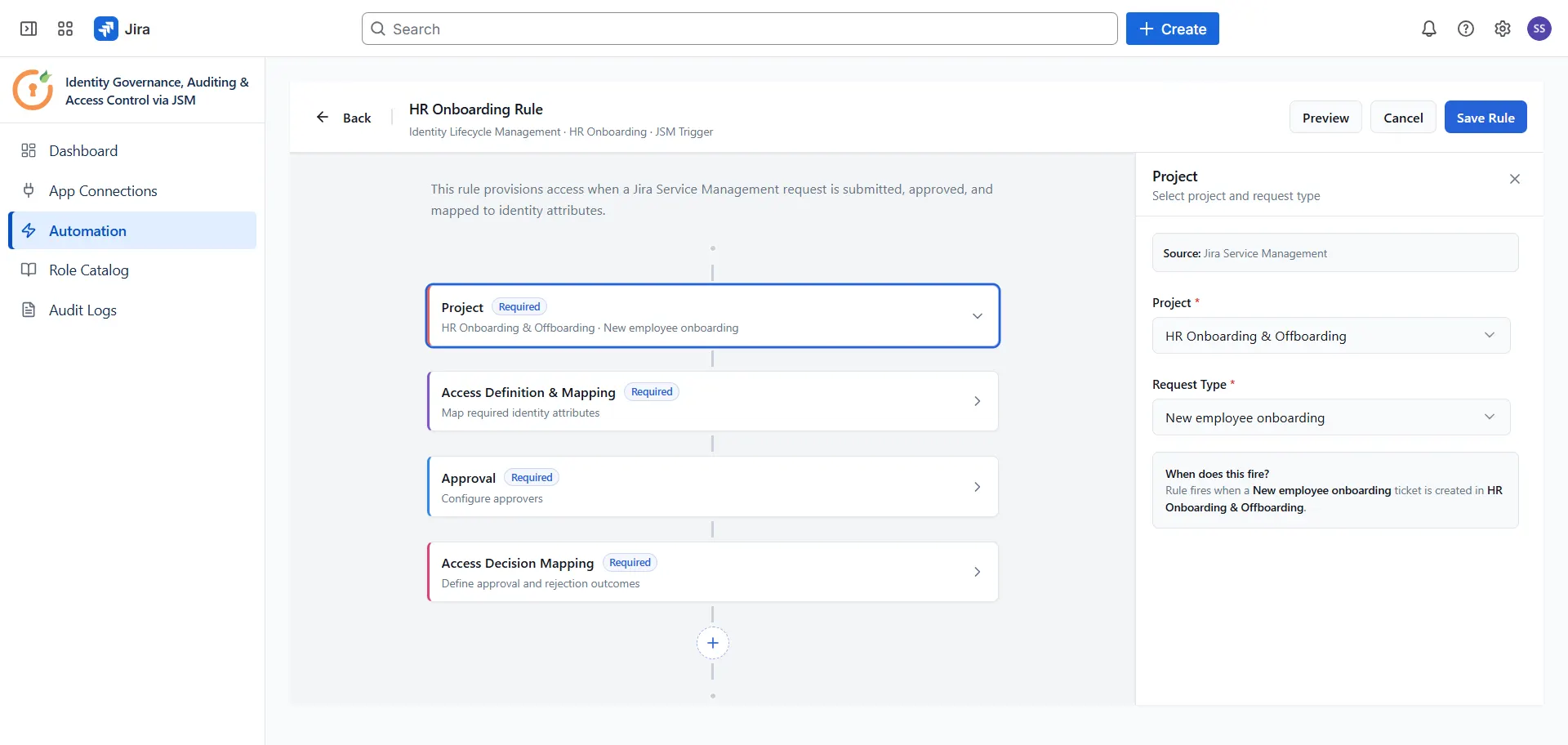
Task: Add a step with the plus circle
Action: 713,643
